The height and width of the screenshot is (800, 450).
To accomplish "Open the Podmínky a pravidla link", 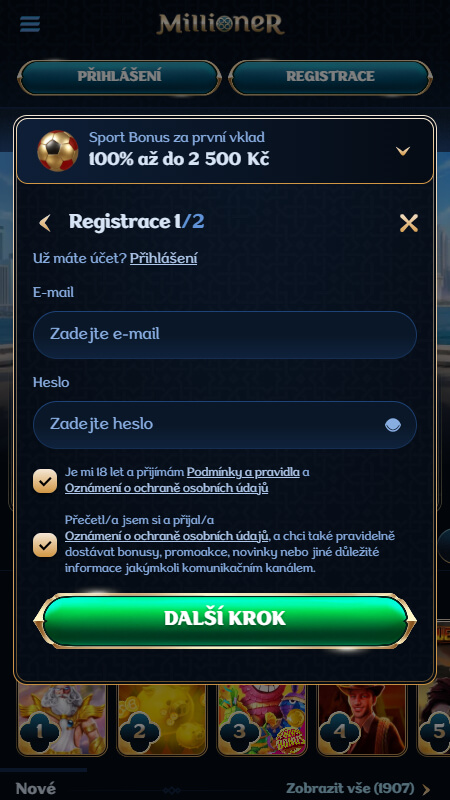I will coord(243,472).
